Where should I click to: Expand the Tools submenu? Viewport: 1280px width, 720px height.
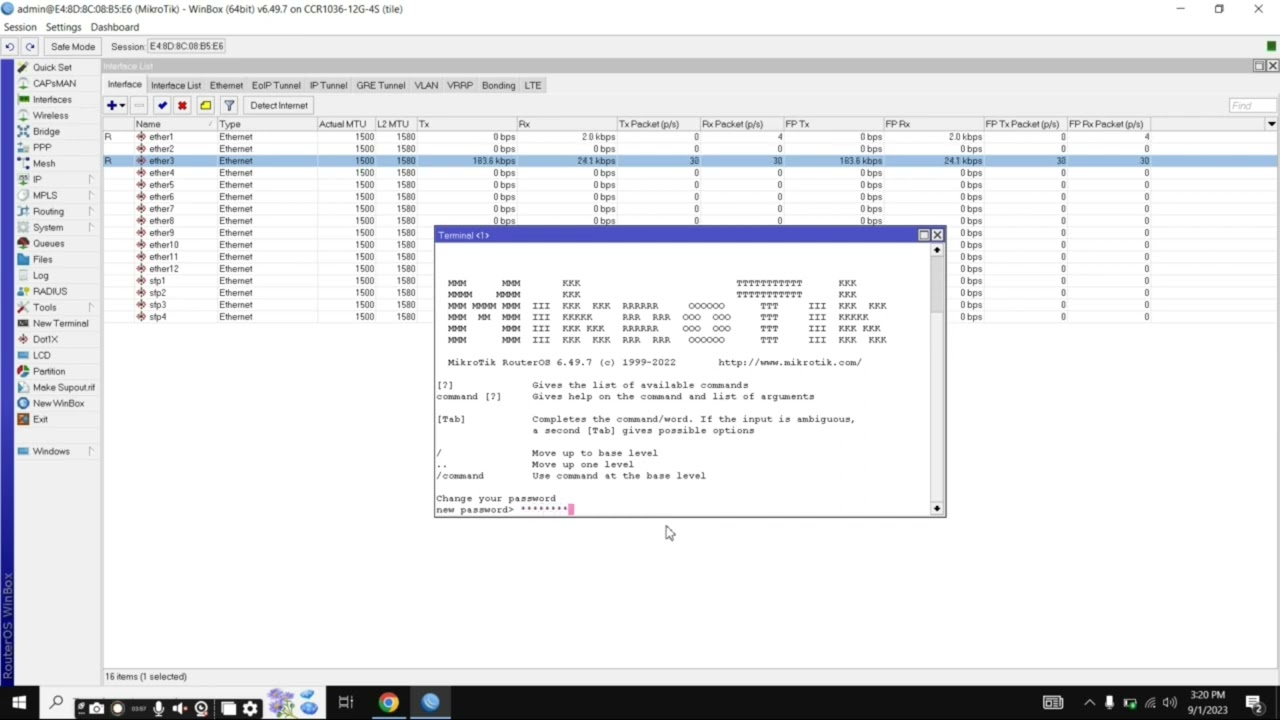pos(56,308)
